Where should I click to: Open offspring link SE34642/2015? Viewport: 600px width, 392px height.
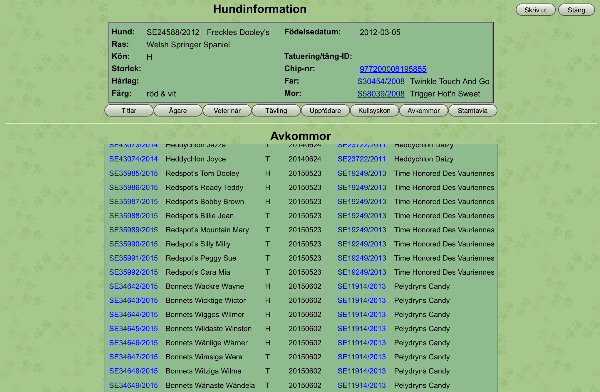tap(134, 286)
